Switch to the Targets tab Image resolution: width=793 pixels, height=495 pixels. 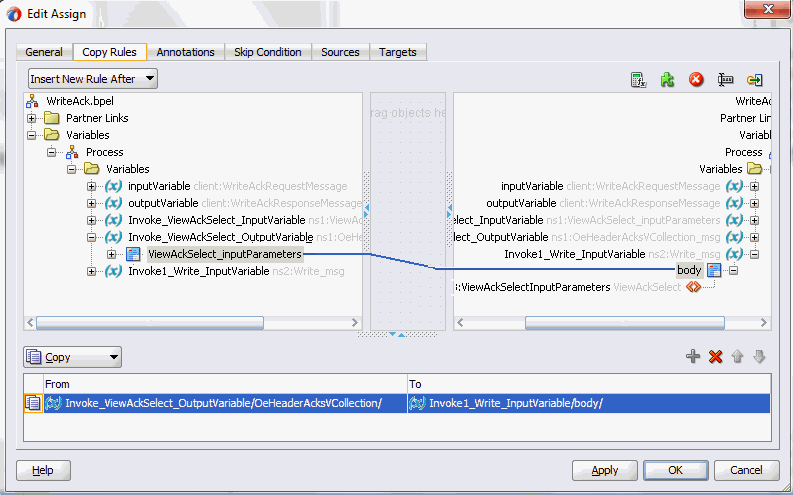(x=398, y=52)
